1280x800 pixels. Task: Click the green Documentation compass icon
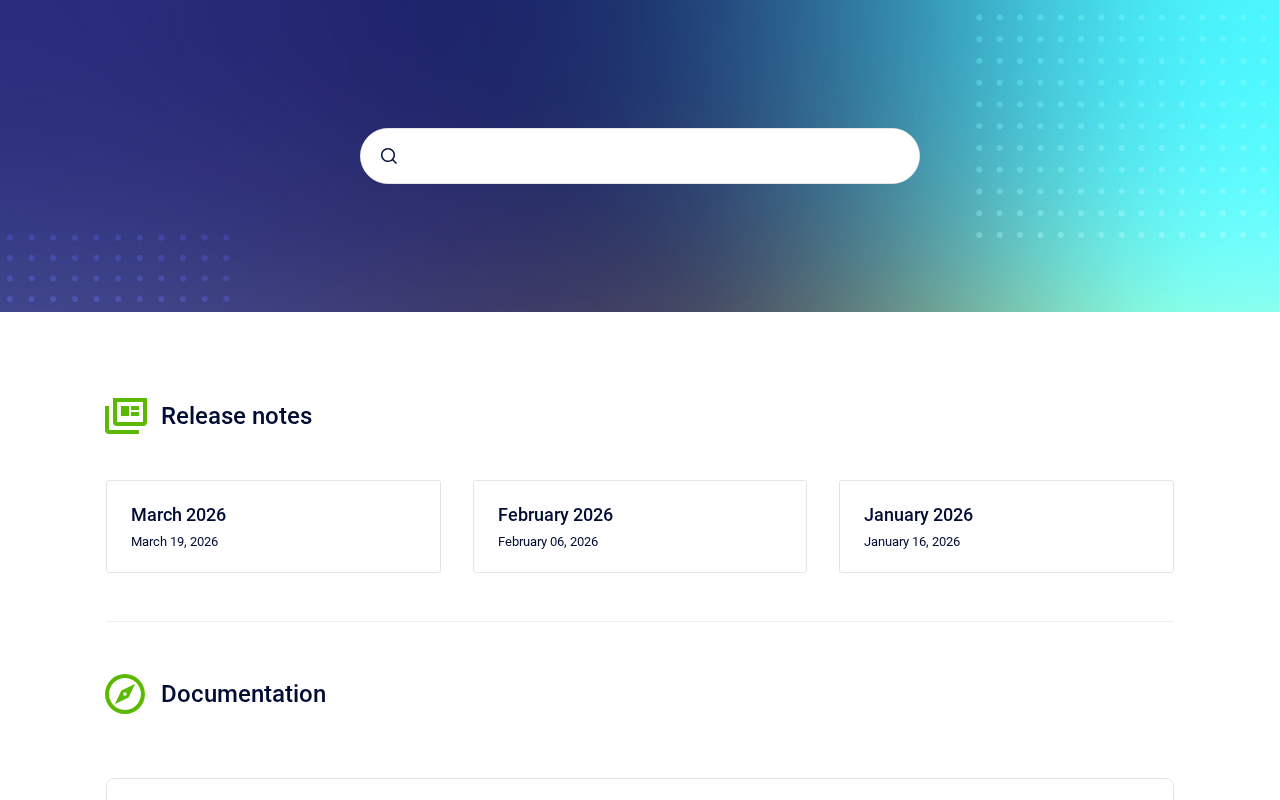[125, 694]
